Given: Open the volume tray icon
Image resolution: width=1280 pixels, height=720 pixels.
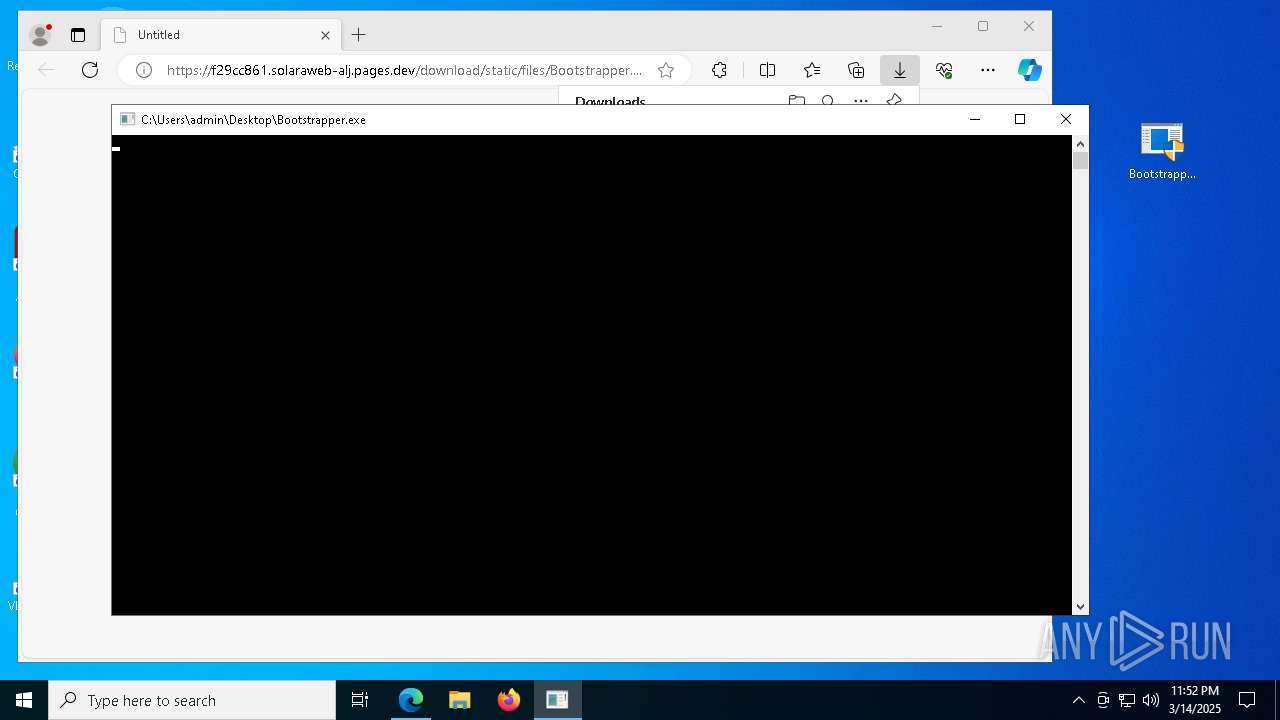Looking at the screenshot, I should coord(1151,700).
